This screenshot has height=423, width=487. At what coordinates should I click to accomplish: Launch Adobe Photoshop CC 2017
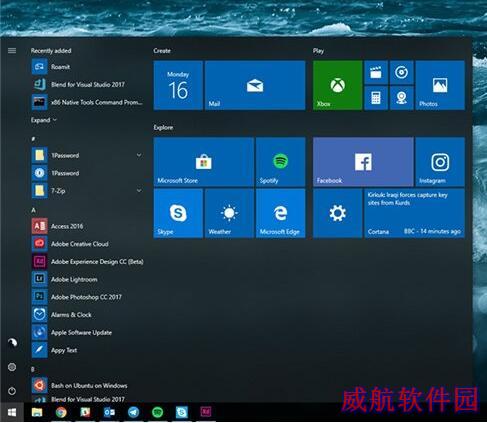87,297
